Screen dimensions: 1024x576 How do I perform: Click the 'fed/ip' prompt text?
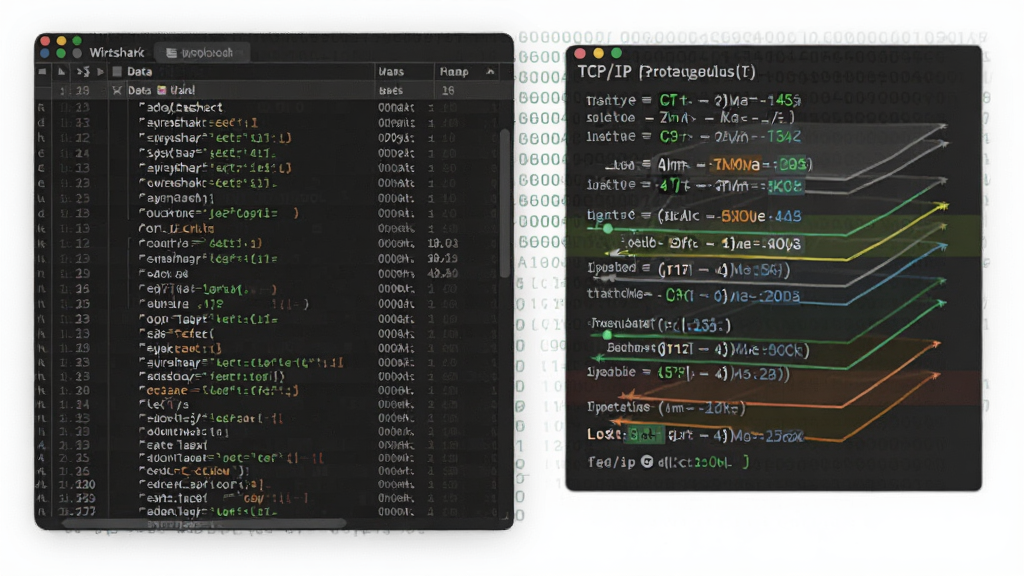pyautogui.click(x=611, y=462)
